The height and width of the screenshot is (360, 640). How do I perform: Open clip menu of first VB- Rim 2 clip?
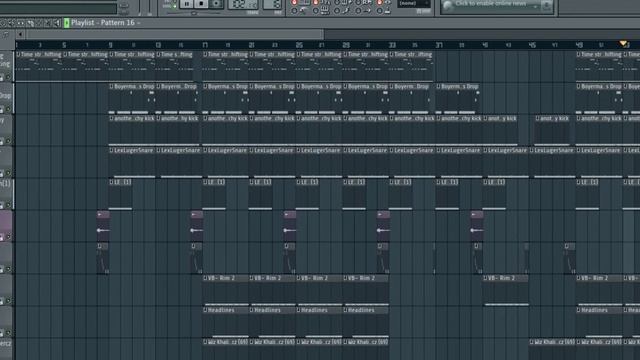[205, 278]
